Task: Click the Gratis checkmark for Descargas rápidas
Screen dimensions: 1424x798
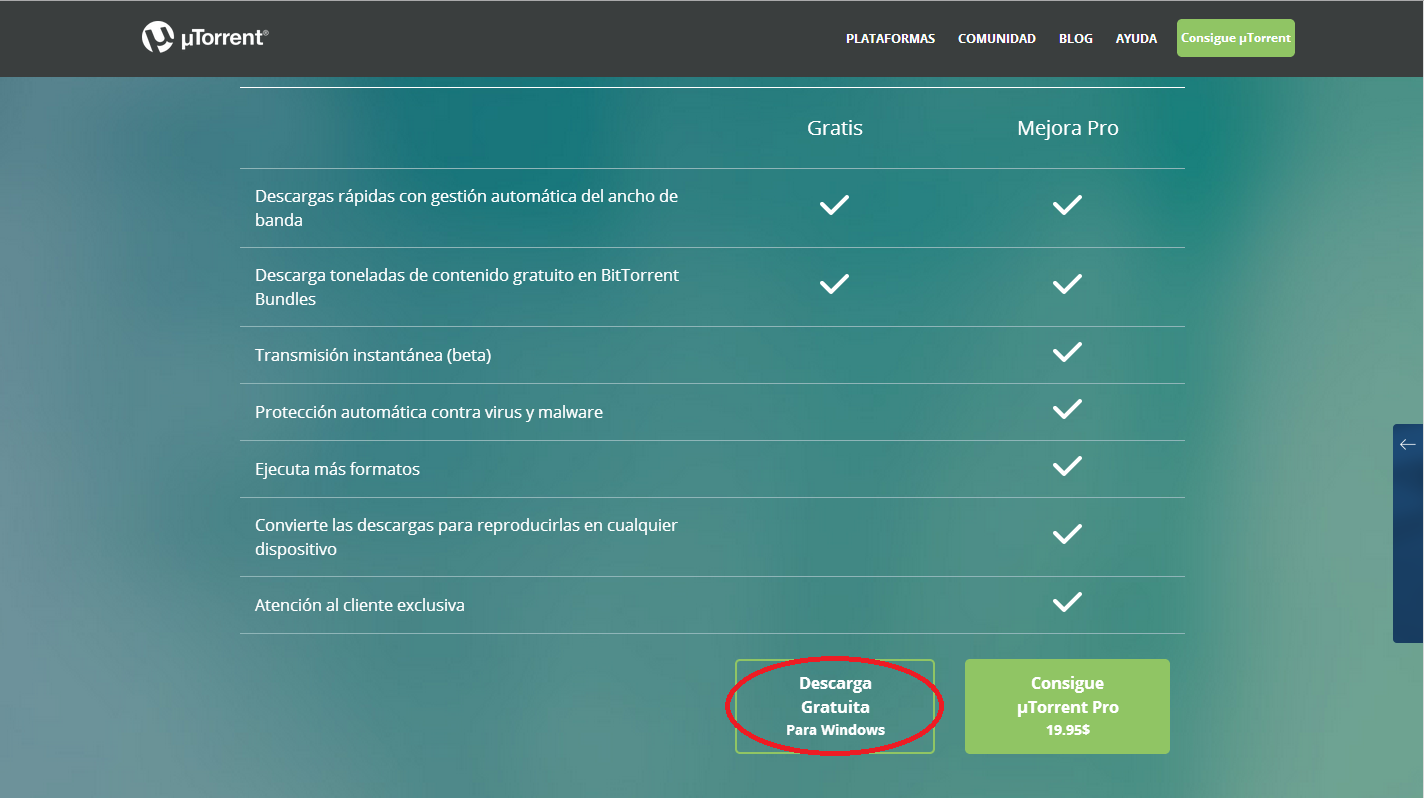Action: point(834,205)
